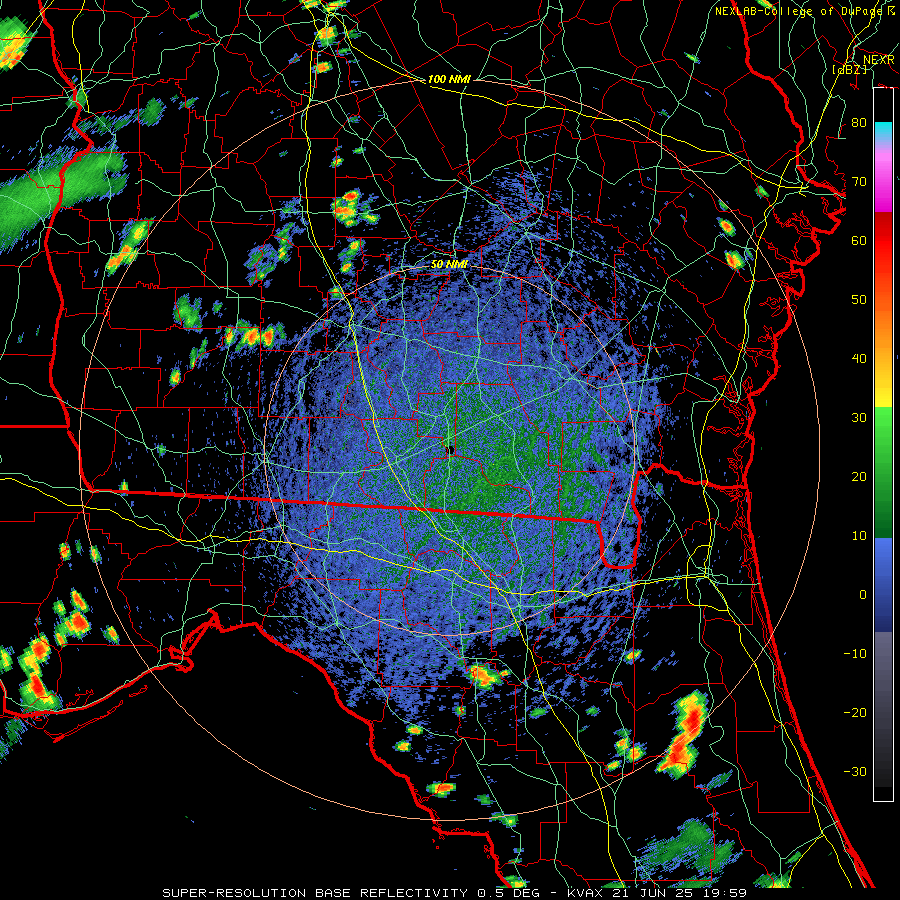Click the 40 value on the dBZ scale
The image size is (900, 900).
[x=859, y=359]
